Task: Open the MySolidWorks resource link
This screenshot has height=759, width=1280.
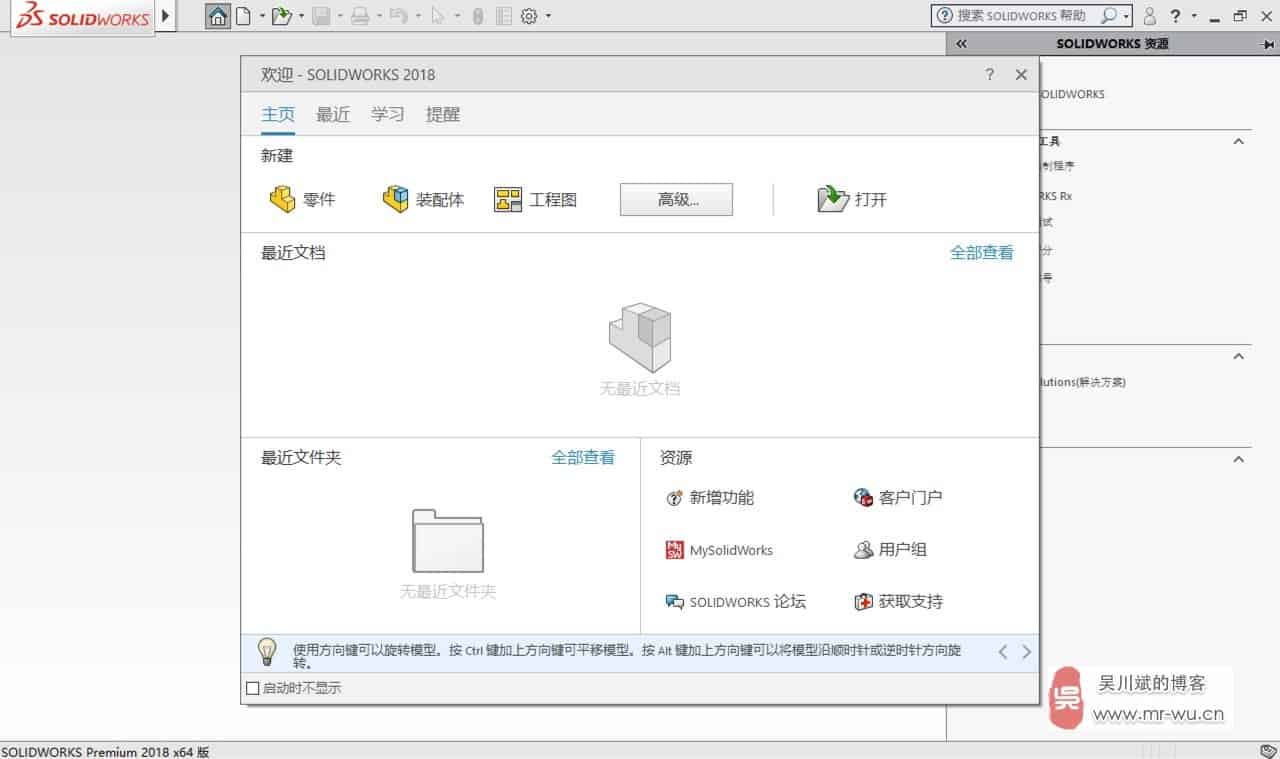Action: coord(719,550)
